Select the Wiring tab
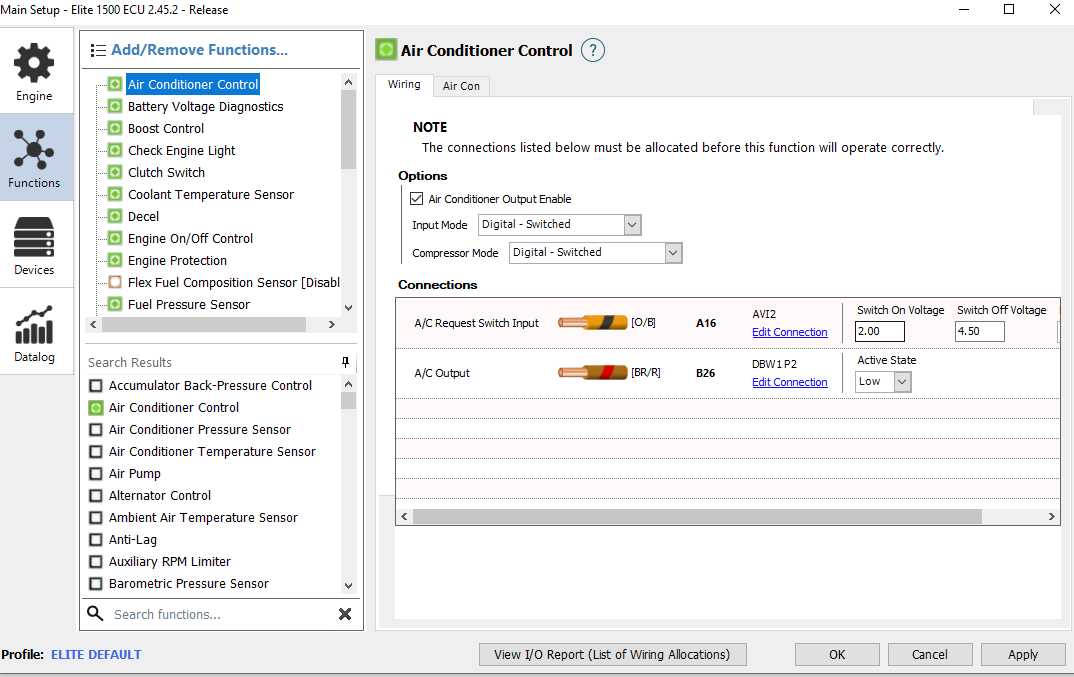The width and height of the screenshot is (1074, 677). [404, 85]
